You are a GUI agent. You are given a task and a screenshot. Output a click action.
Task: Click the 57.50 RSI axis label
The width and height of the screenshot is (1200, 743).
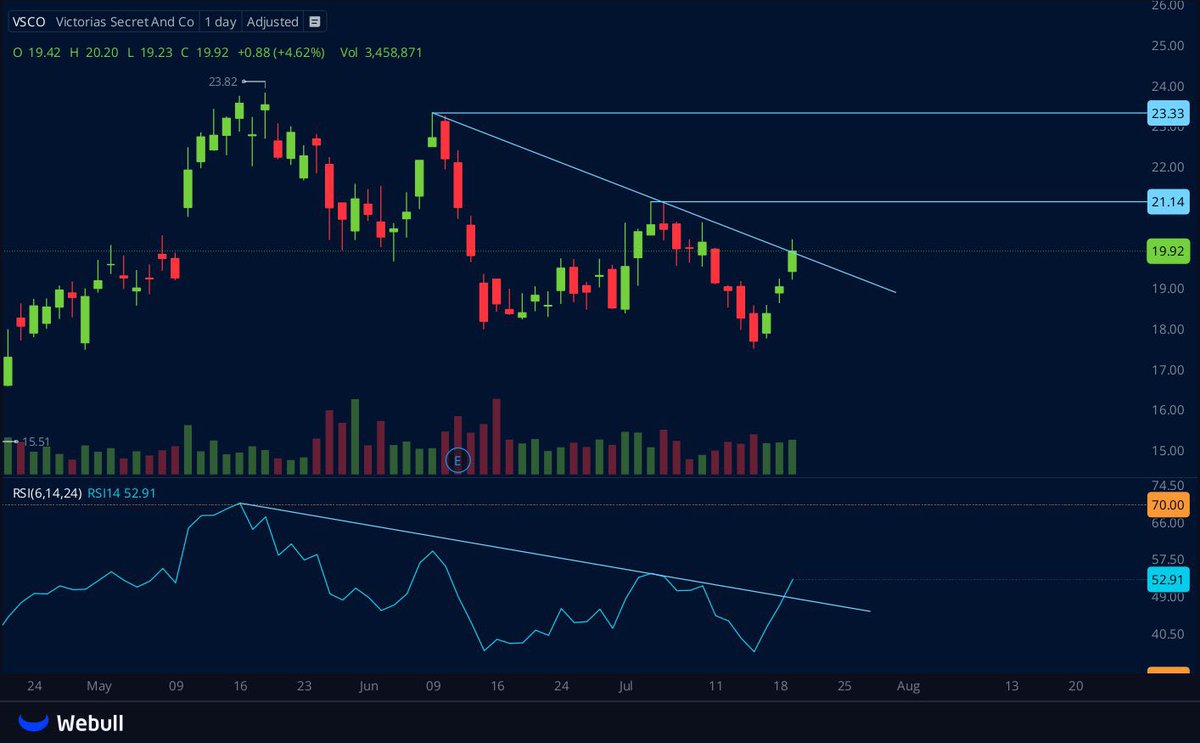(x=1168, y=558)
